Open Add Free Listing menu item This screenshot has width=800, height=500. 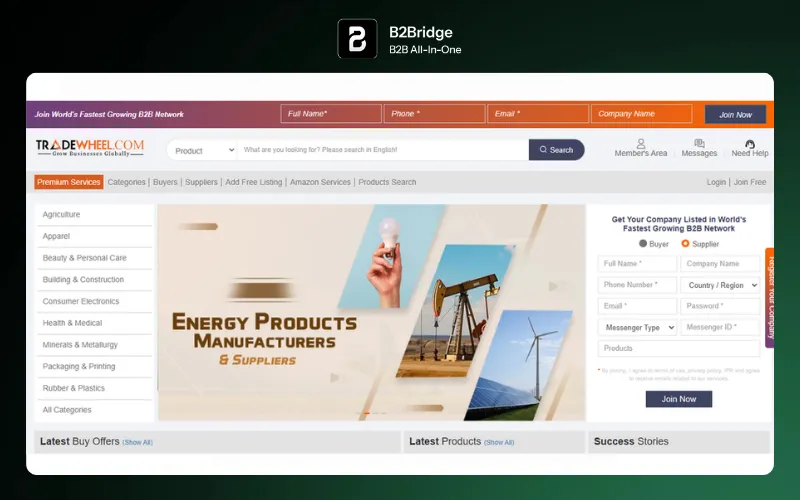(x=254, y=182)
